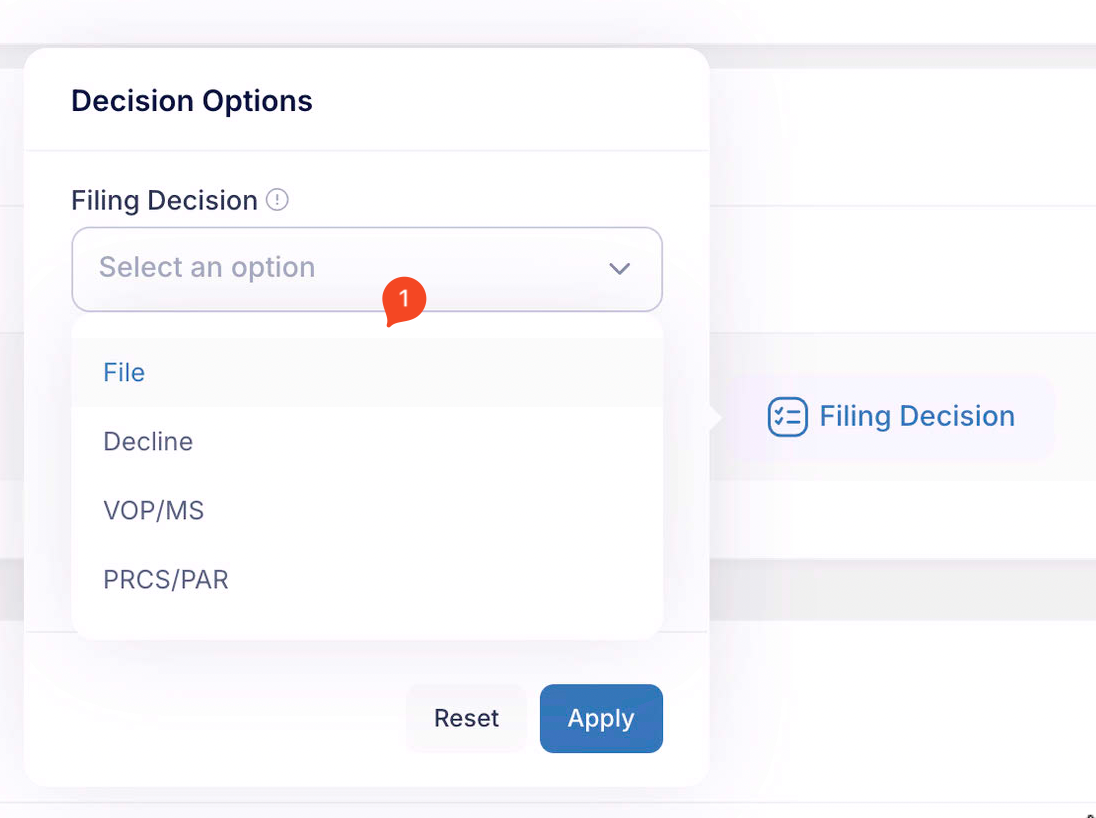Image resolution: width=1096 pixels, height=818 pixels.
Task: Click the chevron arrow in the select box
Action: click(619, 268)
